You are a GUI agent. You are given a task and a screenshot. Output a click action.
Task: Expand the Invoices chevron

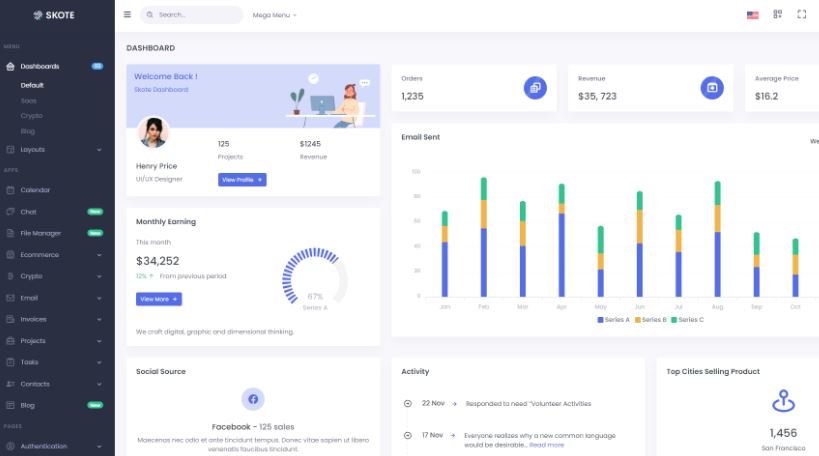point(99,320)
